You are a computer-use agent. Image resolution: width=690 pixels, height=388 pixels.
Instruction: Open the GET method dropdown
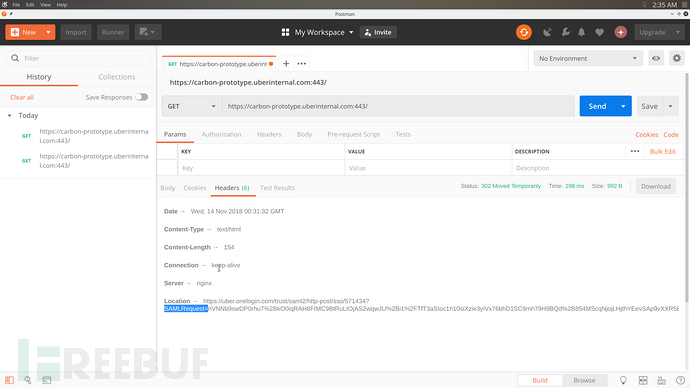click(x=191, y=106)
